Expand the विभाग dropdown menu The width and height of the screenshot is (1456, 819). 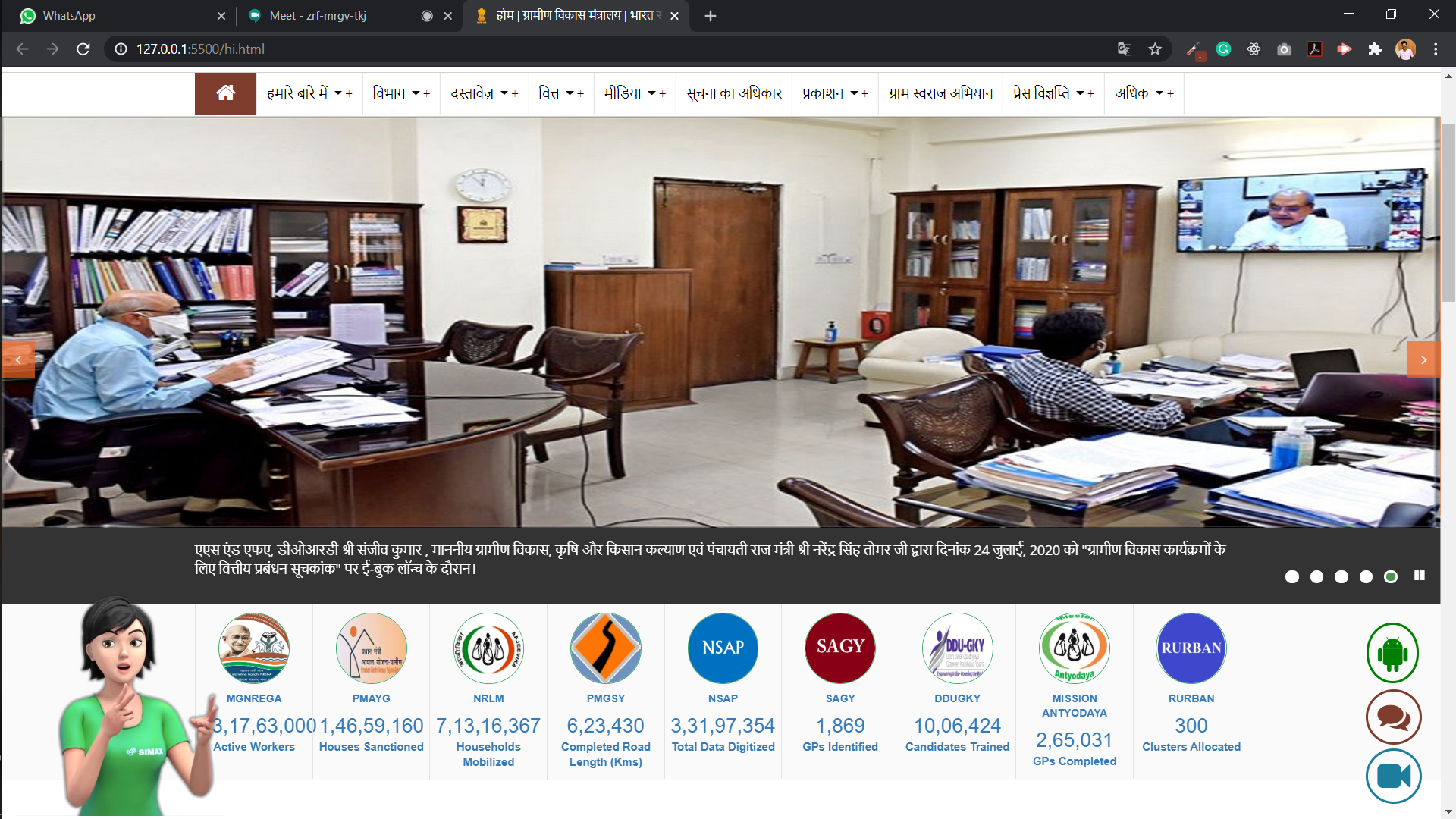pos(400,93)
